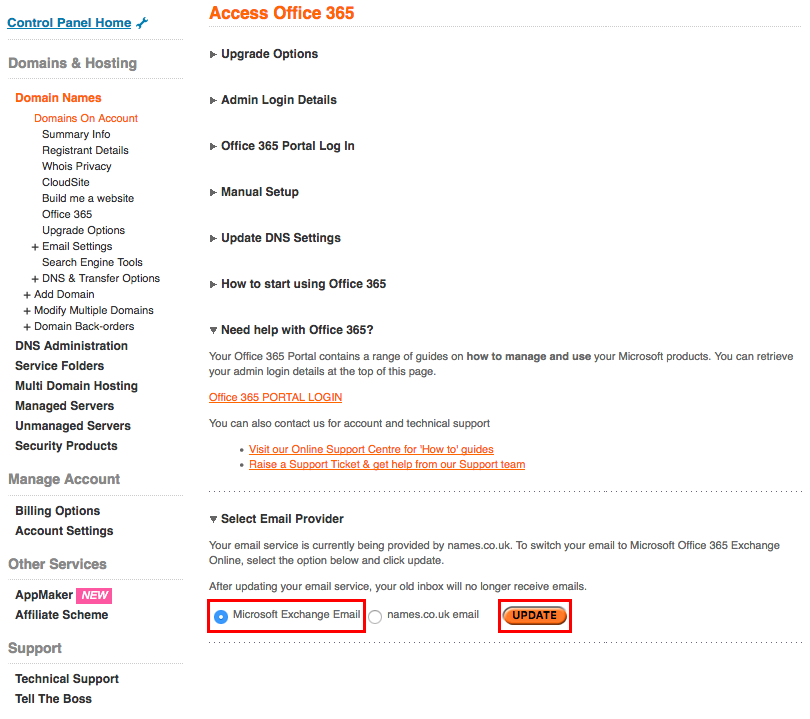Go to Managed Servers

click(65, 406)
